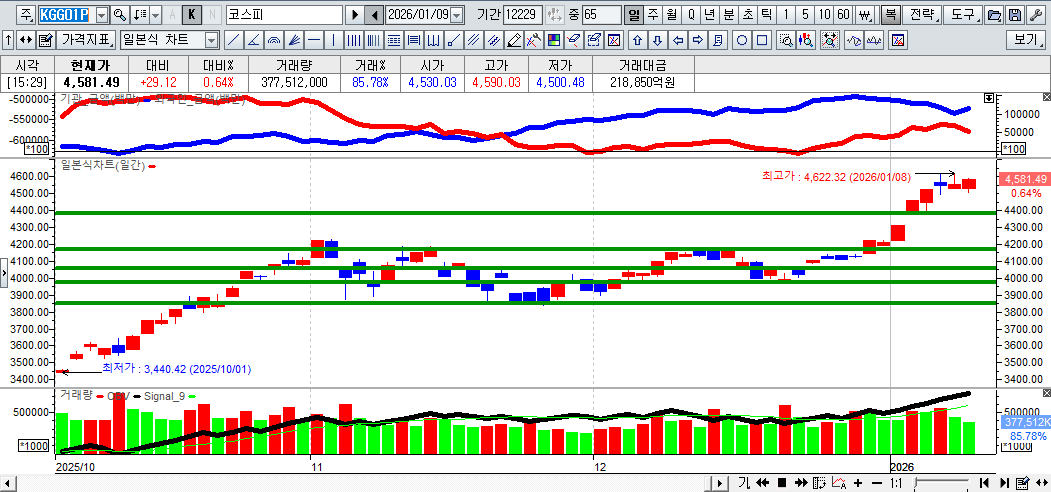Click the magnifier symbol search icon
This screenshot has height=492, width=1051.
[x=119, y=15]
